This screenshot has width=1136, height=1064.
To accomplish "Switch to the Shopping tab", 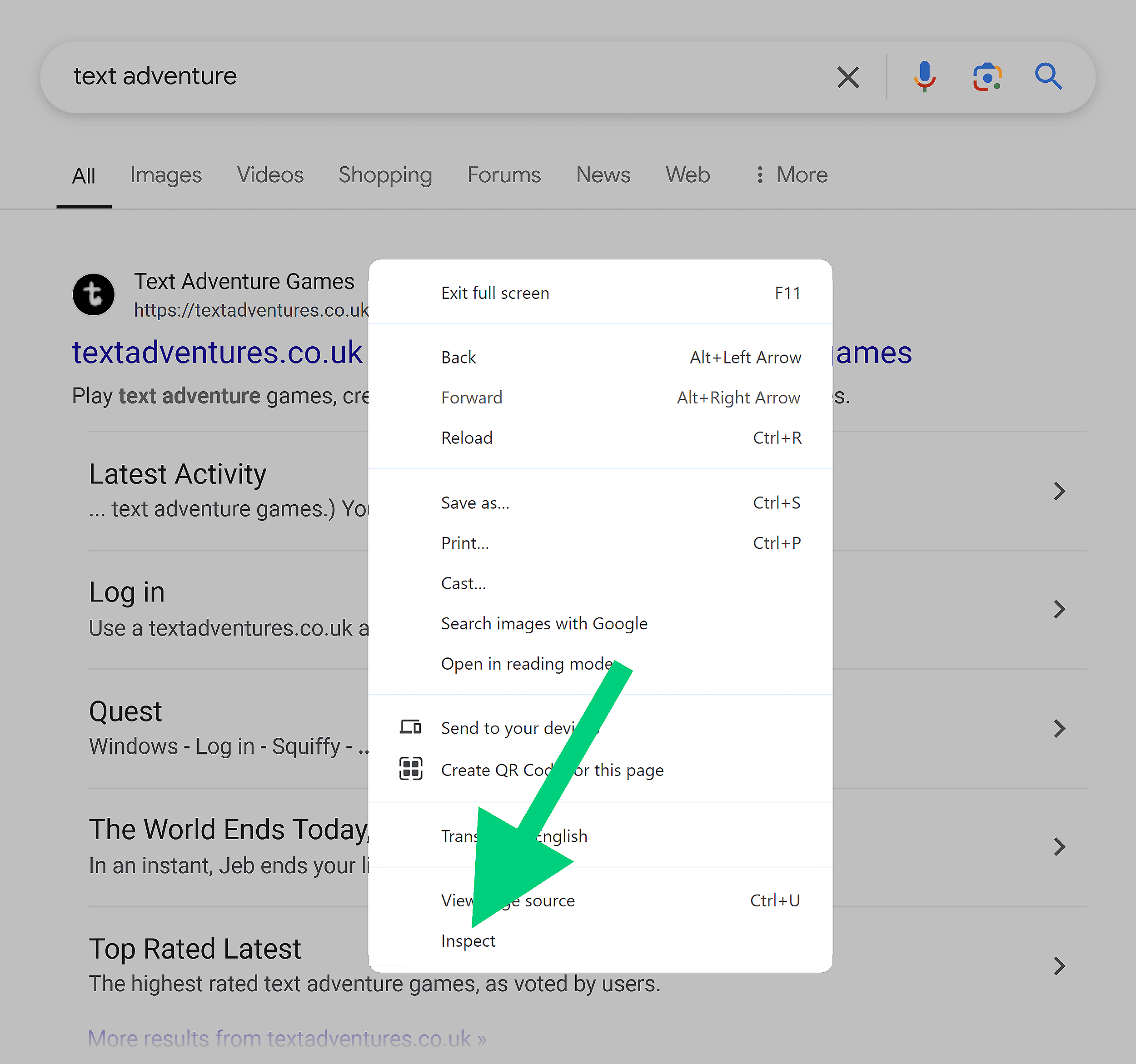I will point(385,175).
